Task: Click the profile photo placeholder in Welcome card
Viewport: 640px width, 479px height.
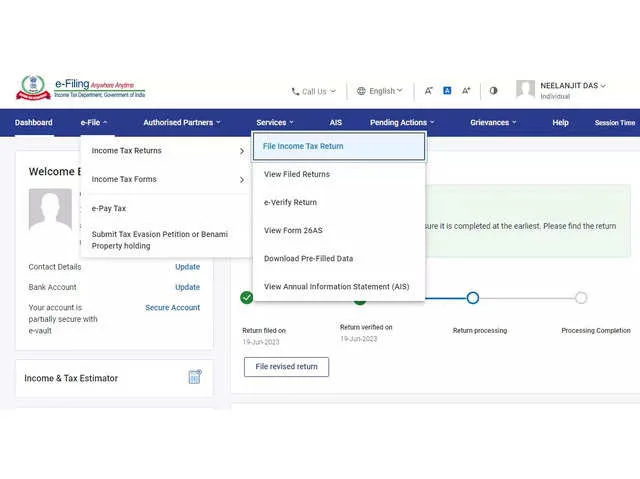Action: (50, 210)
